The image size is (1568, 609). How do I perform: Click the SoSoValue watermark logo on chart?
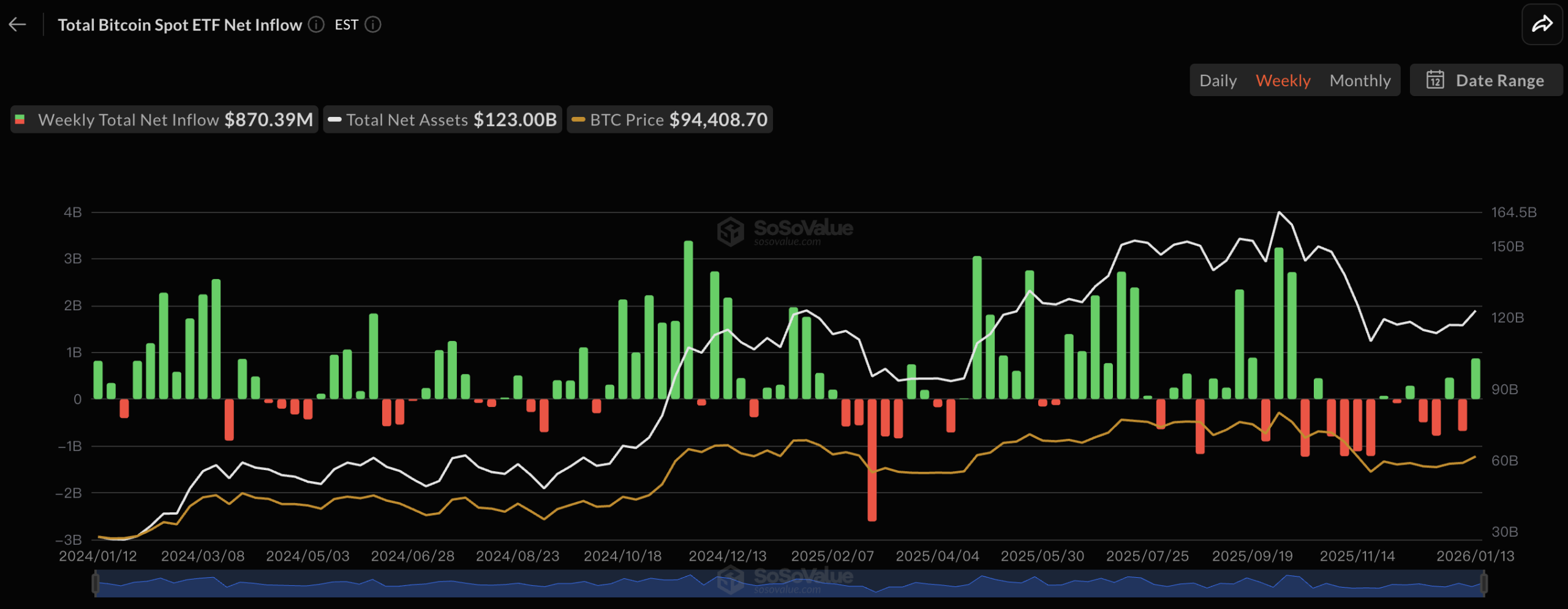pyautogui.click(x=730, y=231)
